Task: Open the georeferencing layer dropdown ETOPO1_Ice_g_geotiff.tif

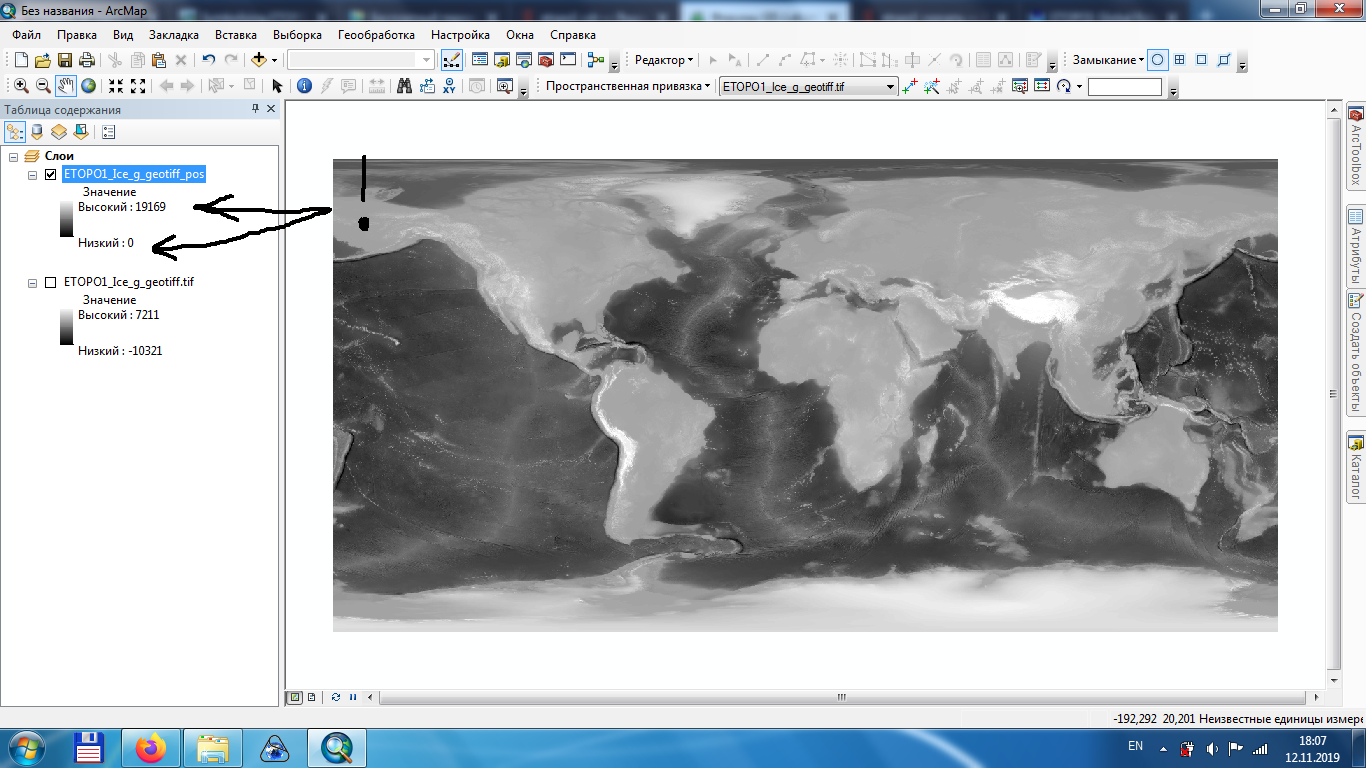Action: click(808, 87)
